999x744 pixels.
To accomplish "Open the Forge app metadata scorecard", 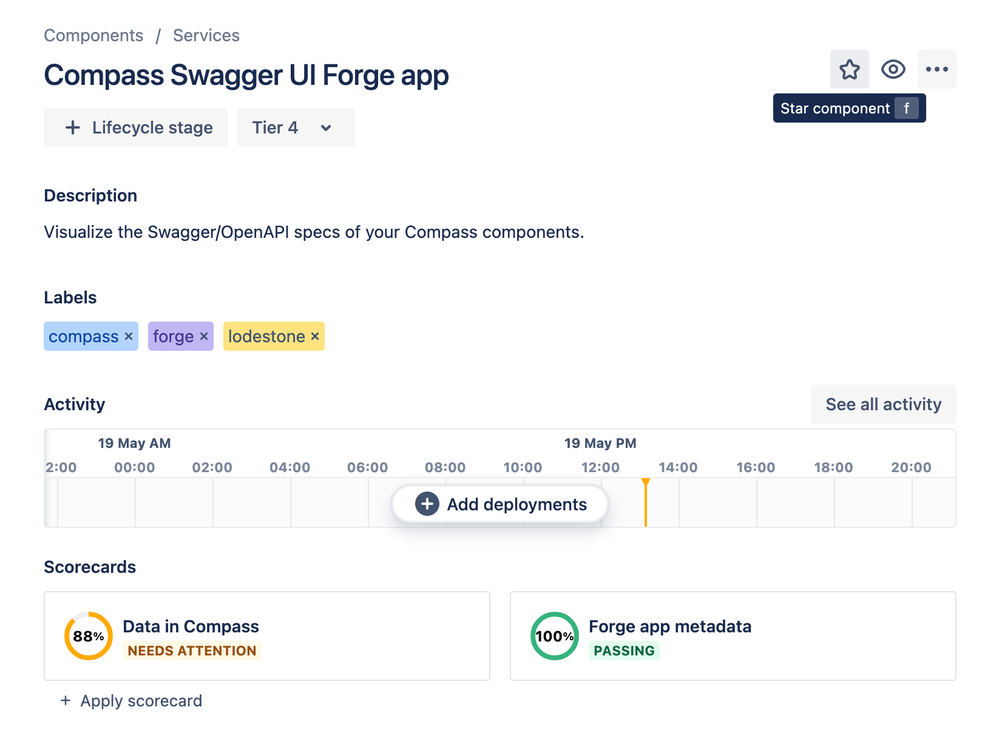I will pyautogui.click(x=733, y=636).
